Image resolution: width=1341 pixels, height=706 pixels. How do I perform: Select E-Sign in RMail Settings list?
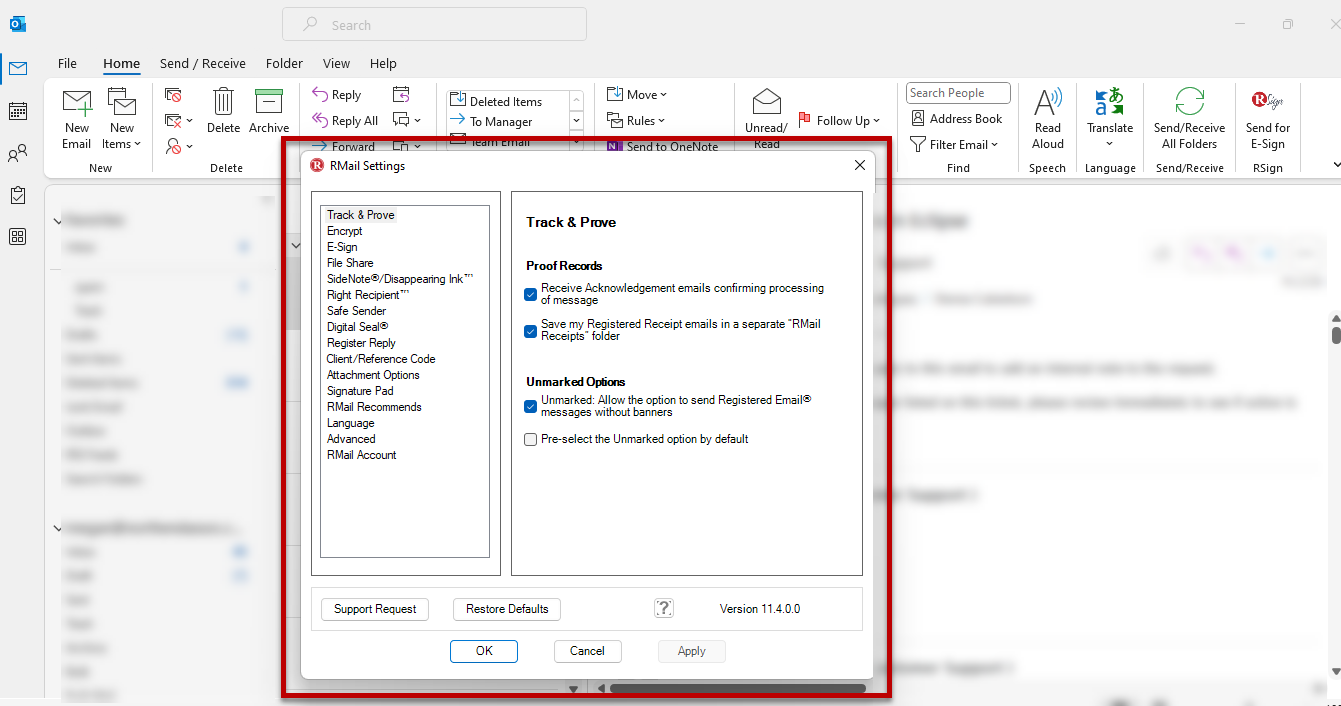(x=341, y=247)
